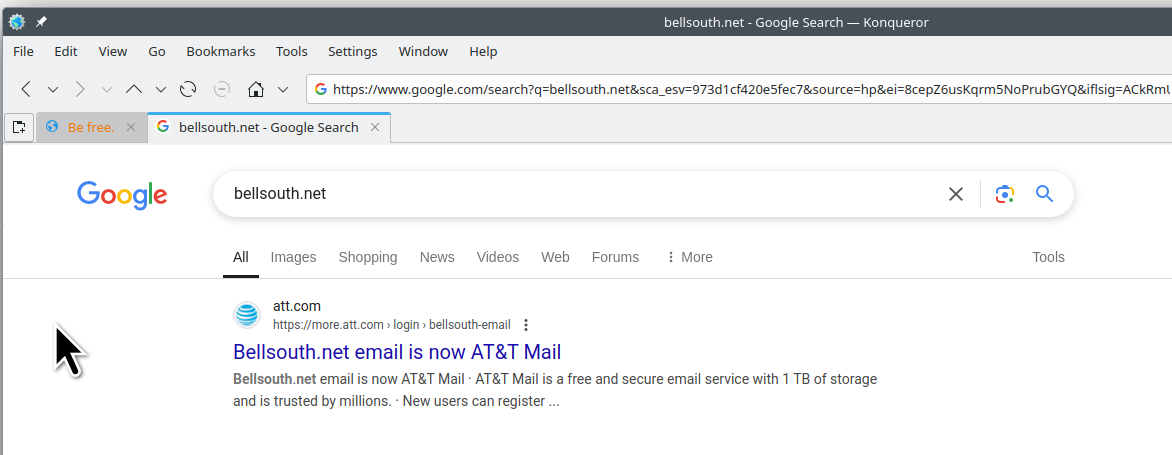Open the Bookmarks menu
Image resolution: width=1172 pixels, height=455 pixels.
pos(220,52)
